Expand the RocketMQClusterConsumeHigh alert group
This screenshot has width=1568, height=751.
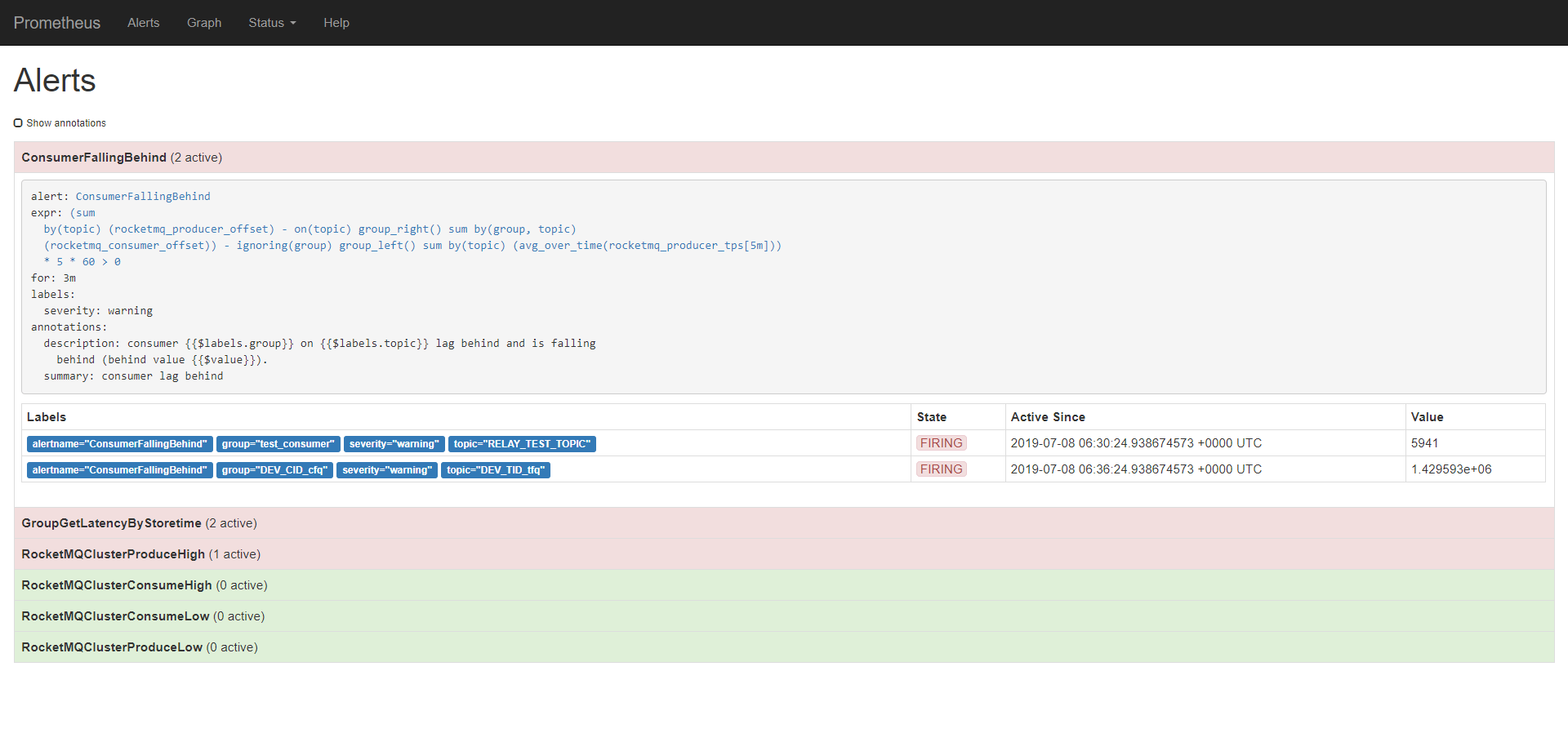784,585
